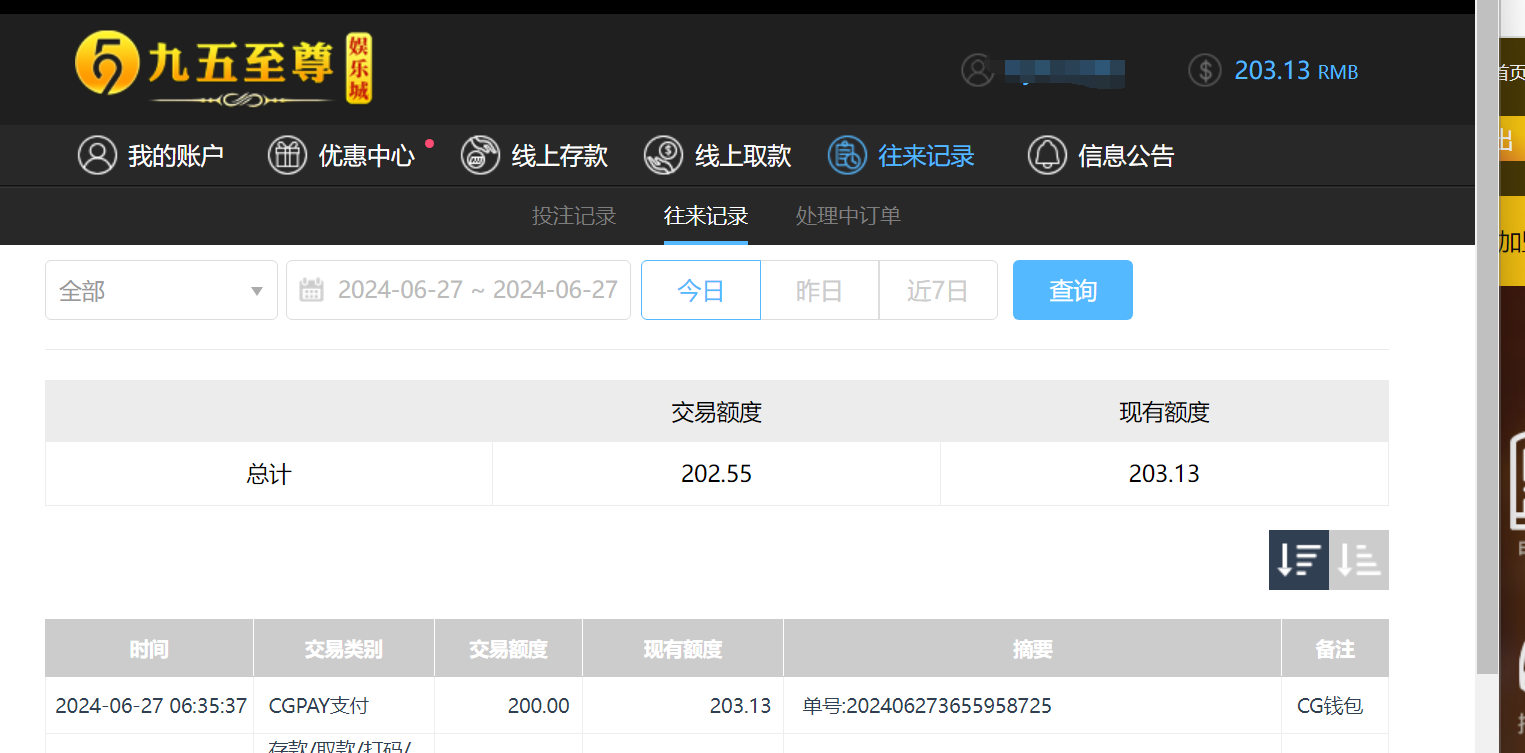1525x753 pixels.
Task: Switch to the 投注记录 tab
Action: click(574, 215)
